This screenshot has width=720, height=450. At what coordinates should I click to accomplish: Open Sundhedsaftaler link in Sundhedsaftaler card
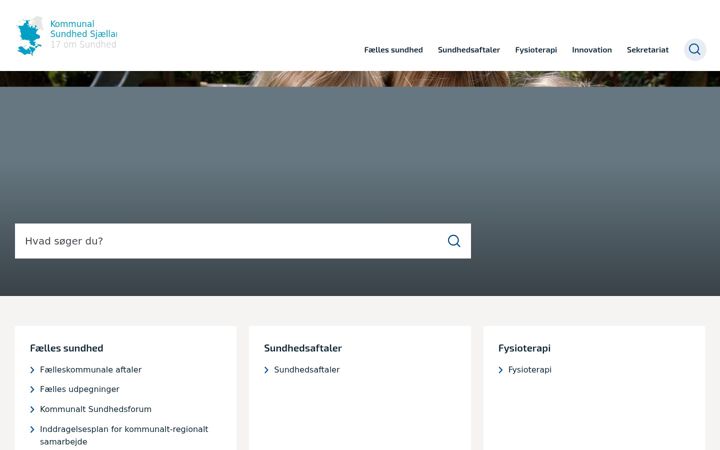point(307,370)
